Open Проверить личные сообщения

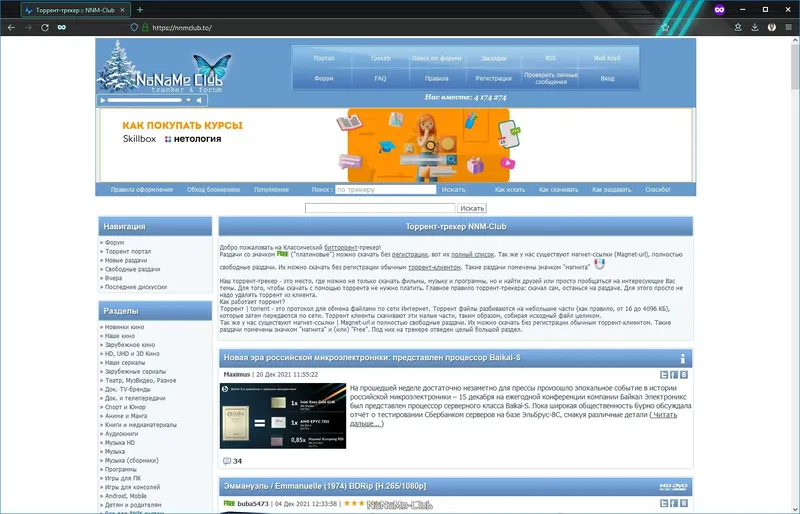click(x=551, y=78)
